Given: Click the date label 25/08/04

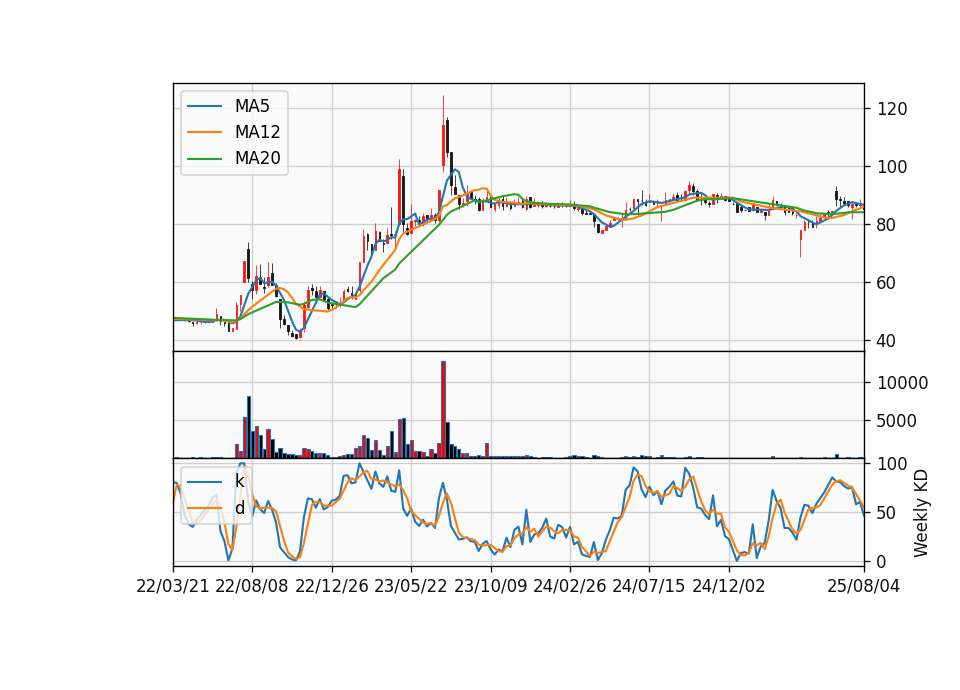Looking at the screenshot, I should [864, 587].
